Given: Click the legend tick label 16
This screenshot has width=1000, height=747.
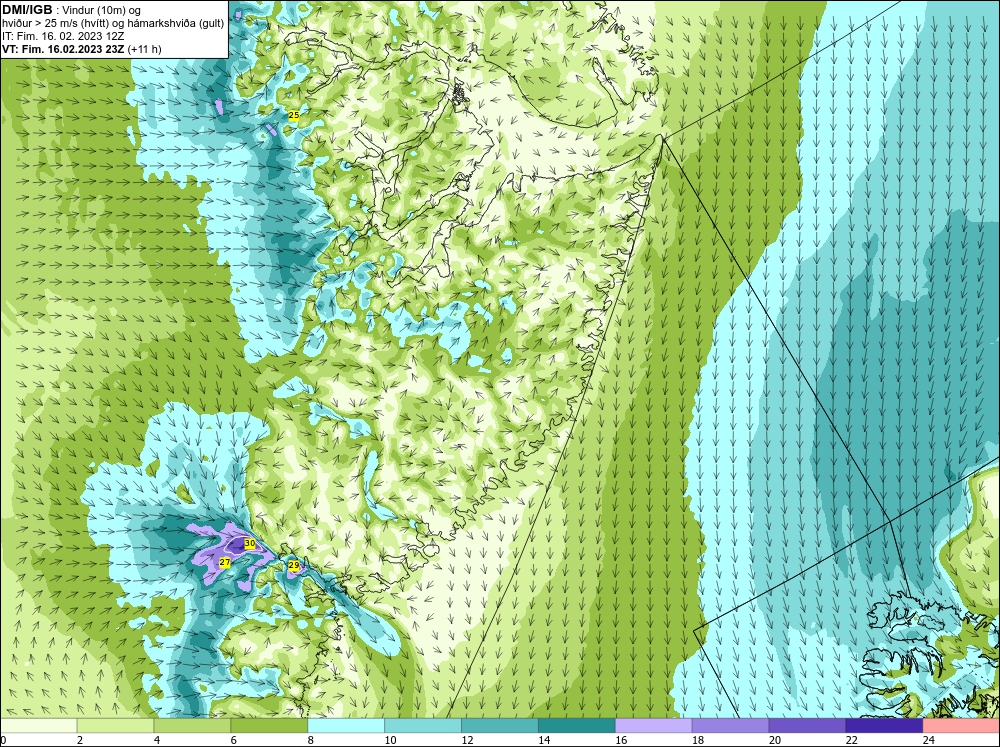Looking at the screenshot, I should click(x=621, y=740).
